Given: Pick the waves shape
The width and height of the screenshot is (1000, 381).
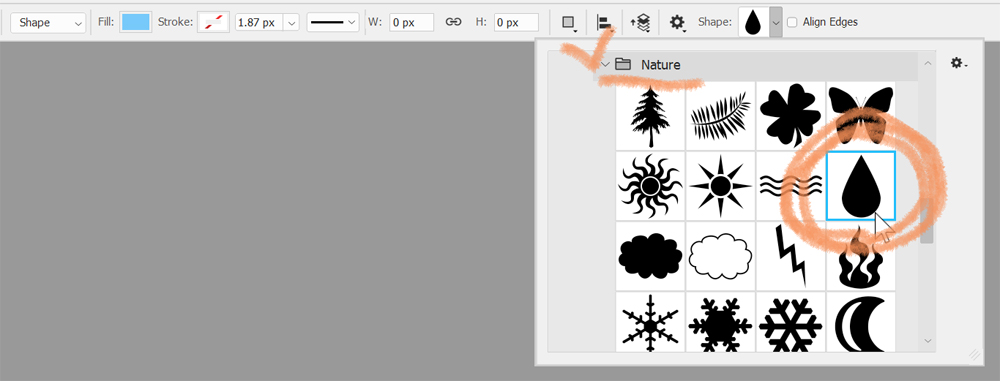Looking at the screenshot, I should click(790, 186).
